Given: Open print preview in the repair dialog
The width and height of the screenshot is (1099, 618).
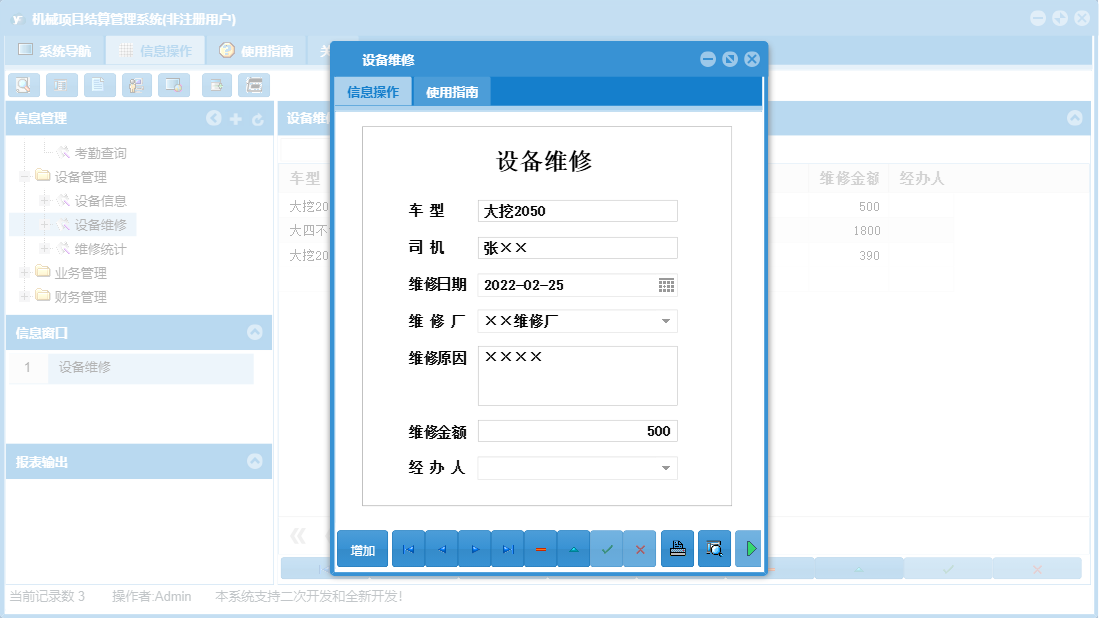Looking at the screenshot, I should pyautogui.click(x=713, y=548).
